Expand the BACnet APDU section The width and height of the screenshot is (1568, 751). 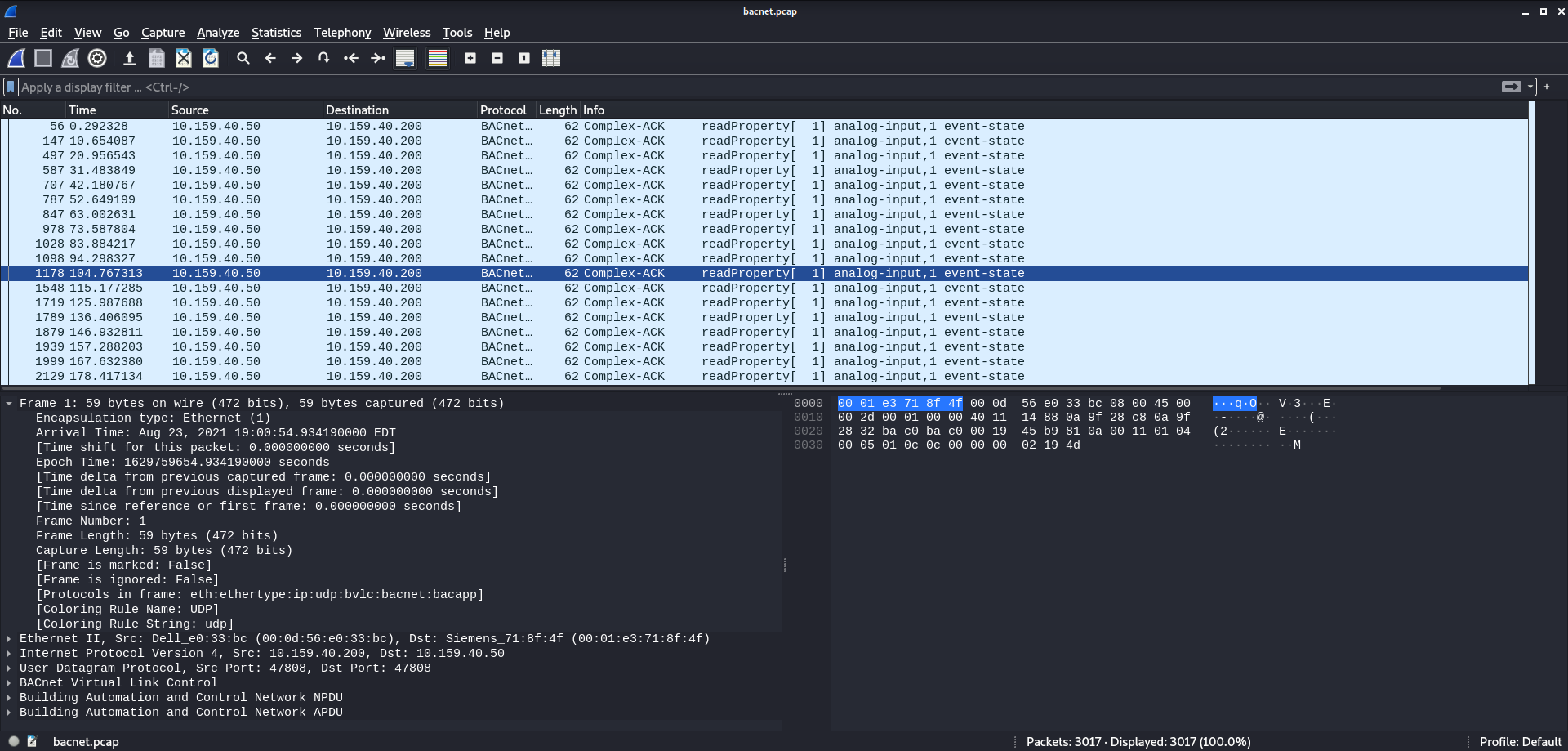coord(9,712)
